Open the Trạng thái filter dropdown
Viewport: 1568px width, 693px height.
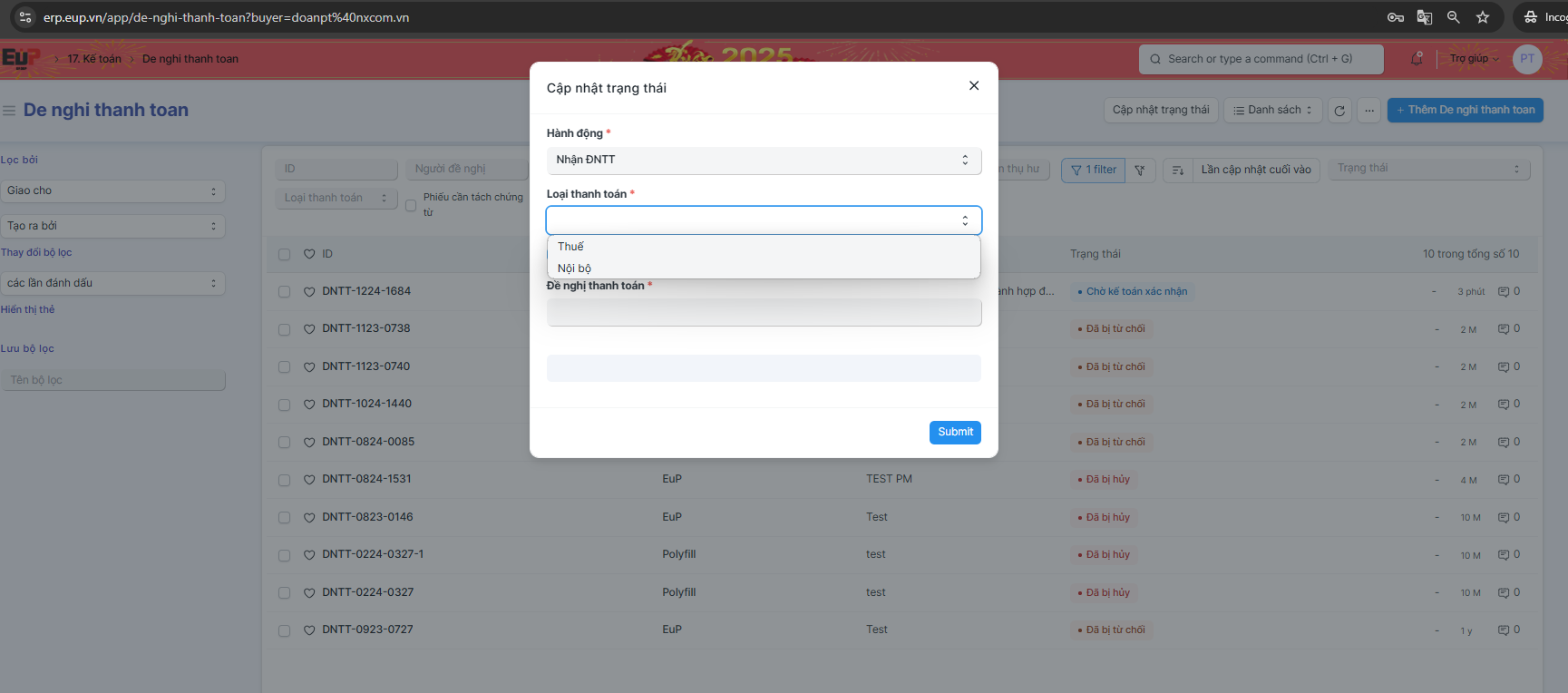click(x=1428, y=169)
